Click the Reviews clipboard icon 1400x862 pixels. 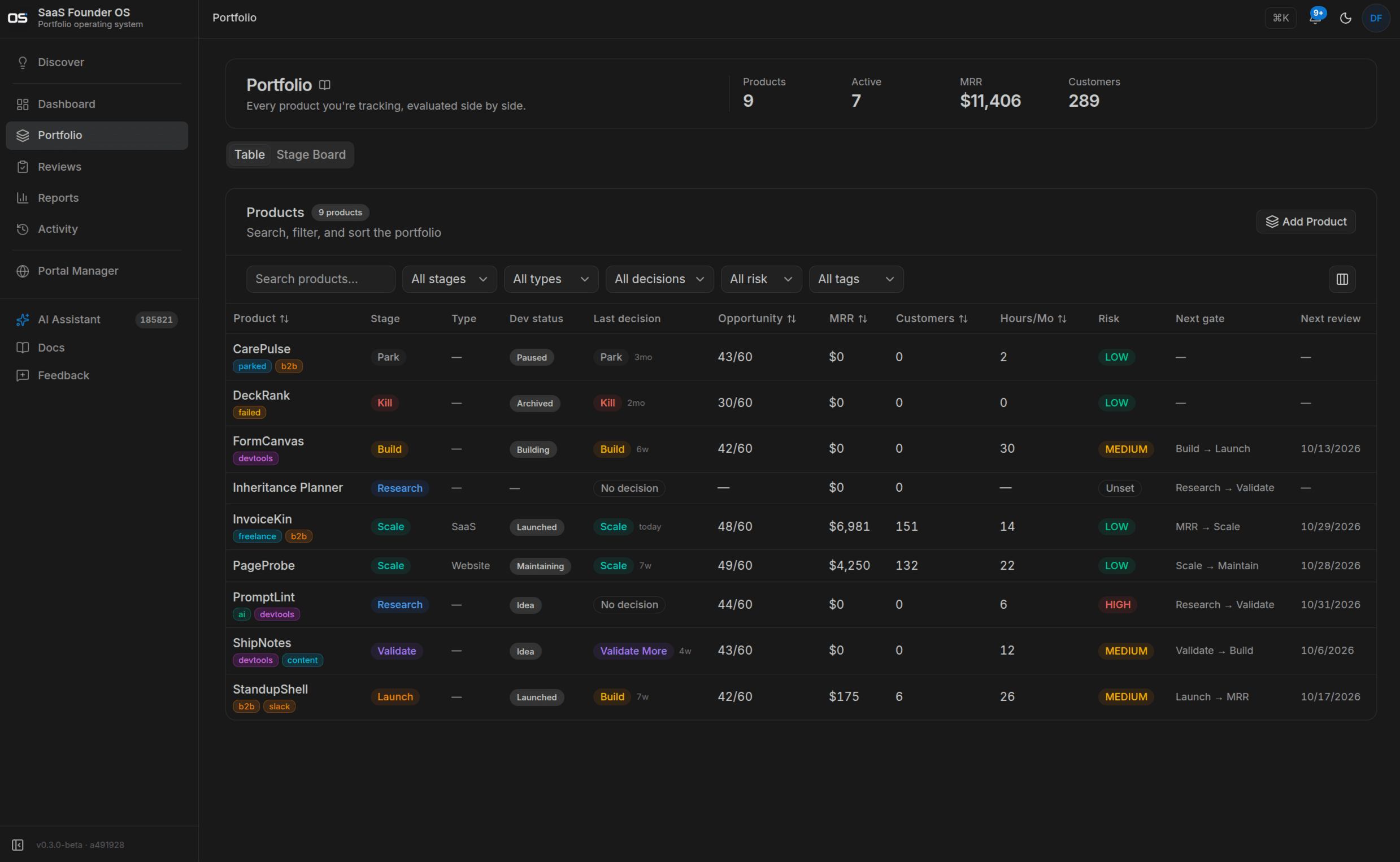coord(23,167)
